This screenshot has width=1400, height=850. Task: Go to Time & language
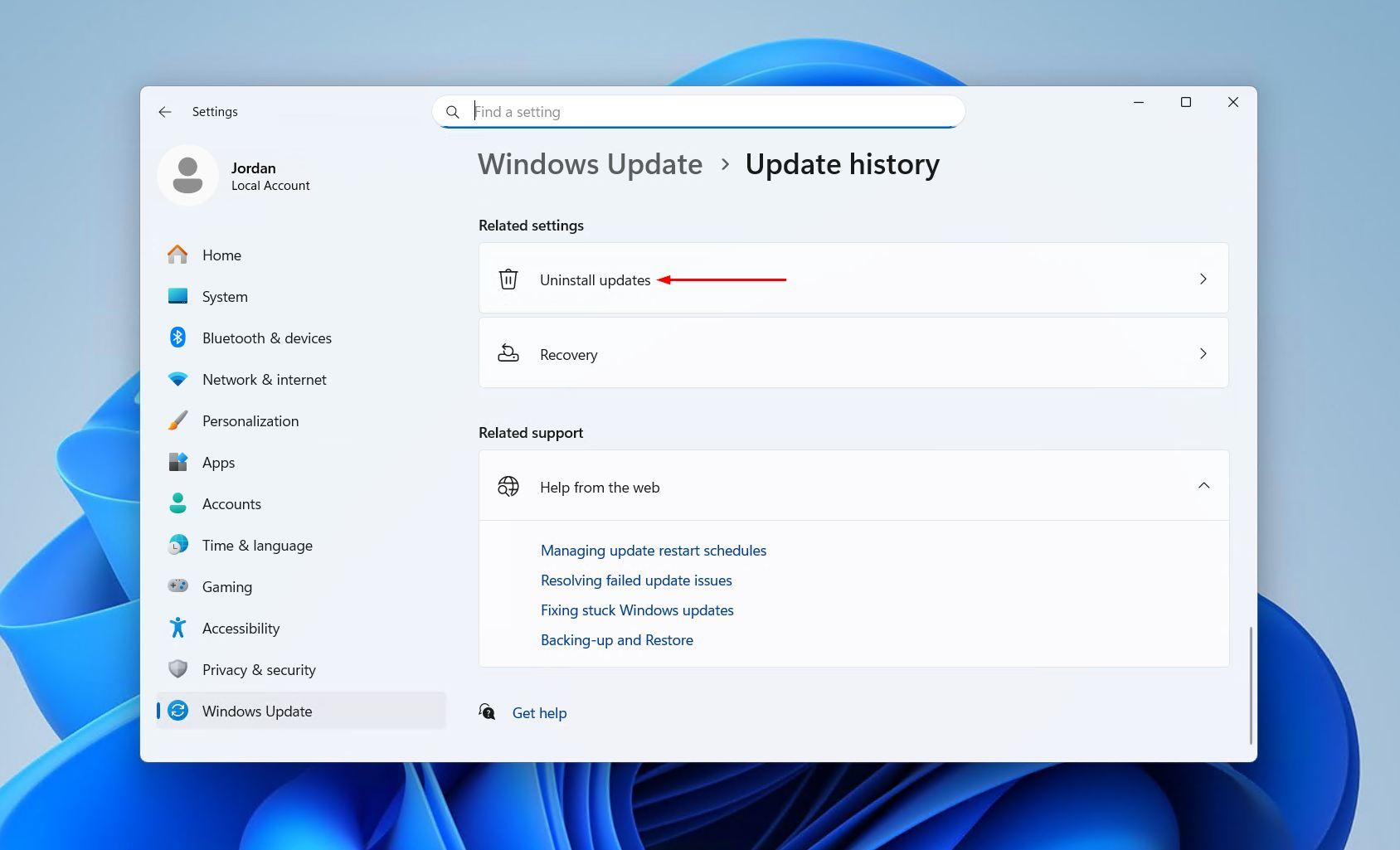coord(301,545)
